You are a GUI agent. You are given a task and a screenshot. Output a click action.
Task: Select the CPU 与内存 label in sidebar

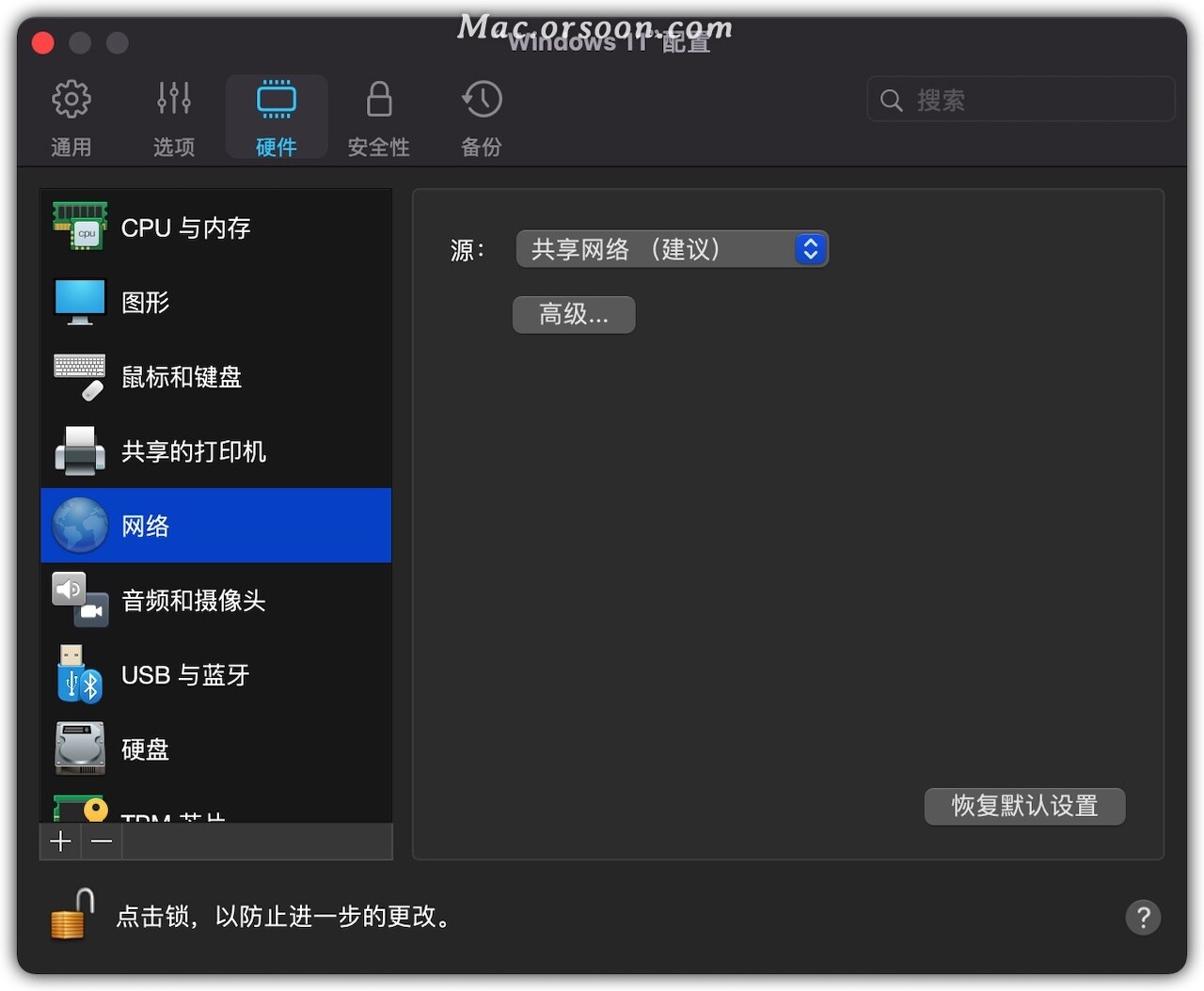(186, 228)
